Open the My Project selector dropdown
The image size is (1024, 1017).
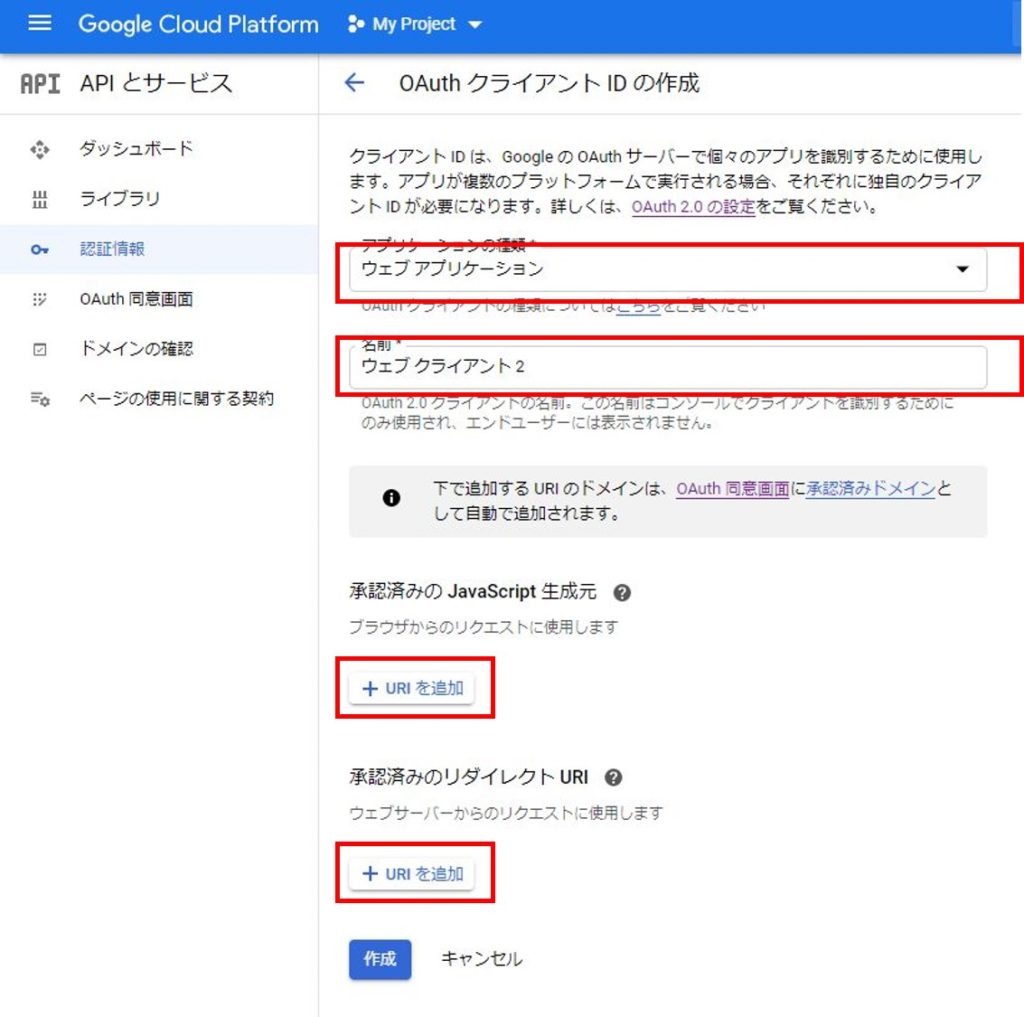click(415, 24)
